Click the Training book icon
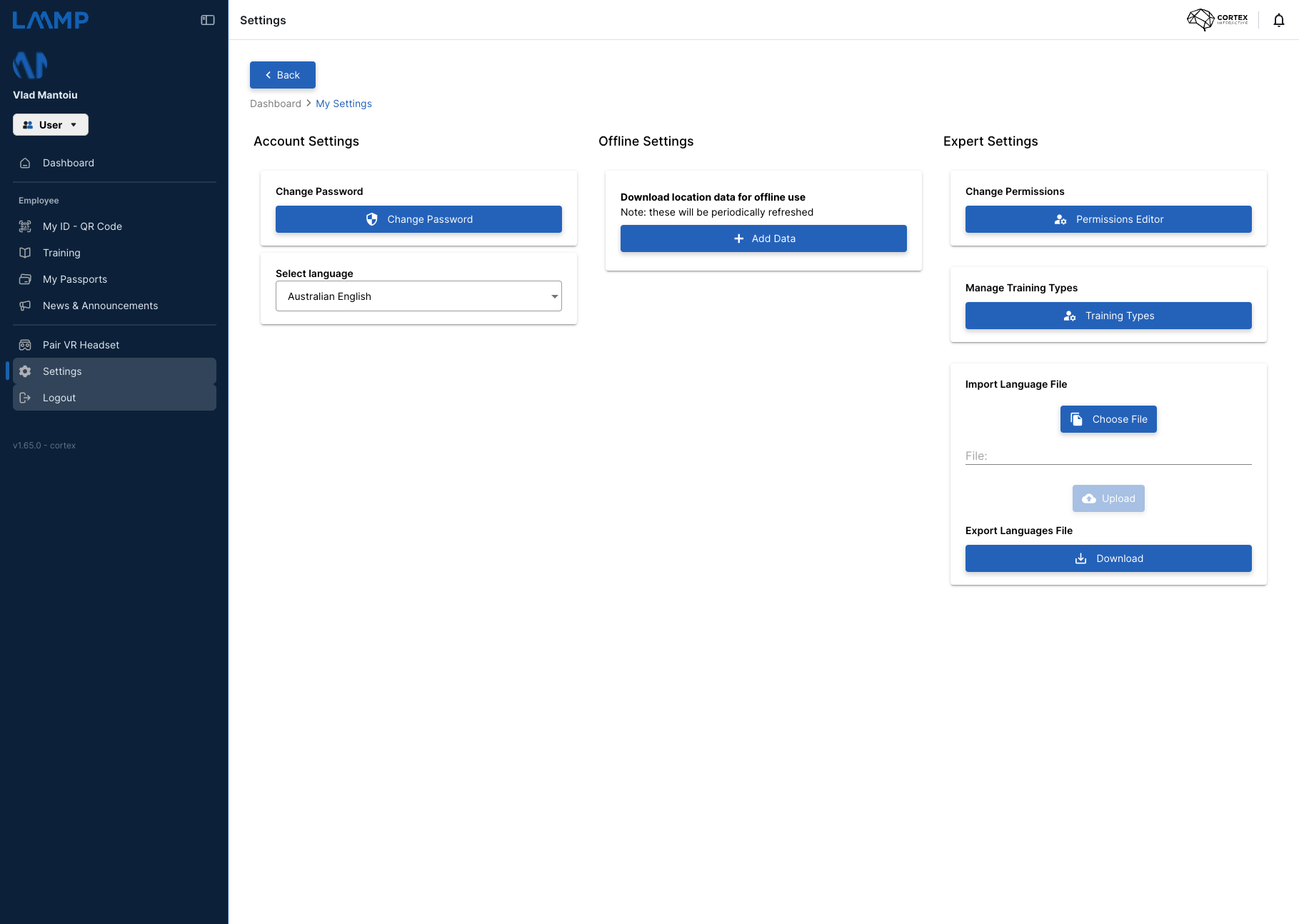 pyautogui.click(x=25, y=253)
